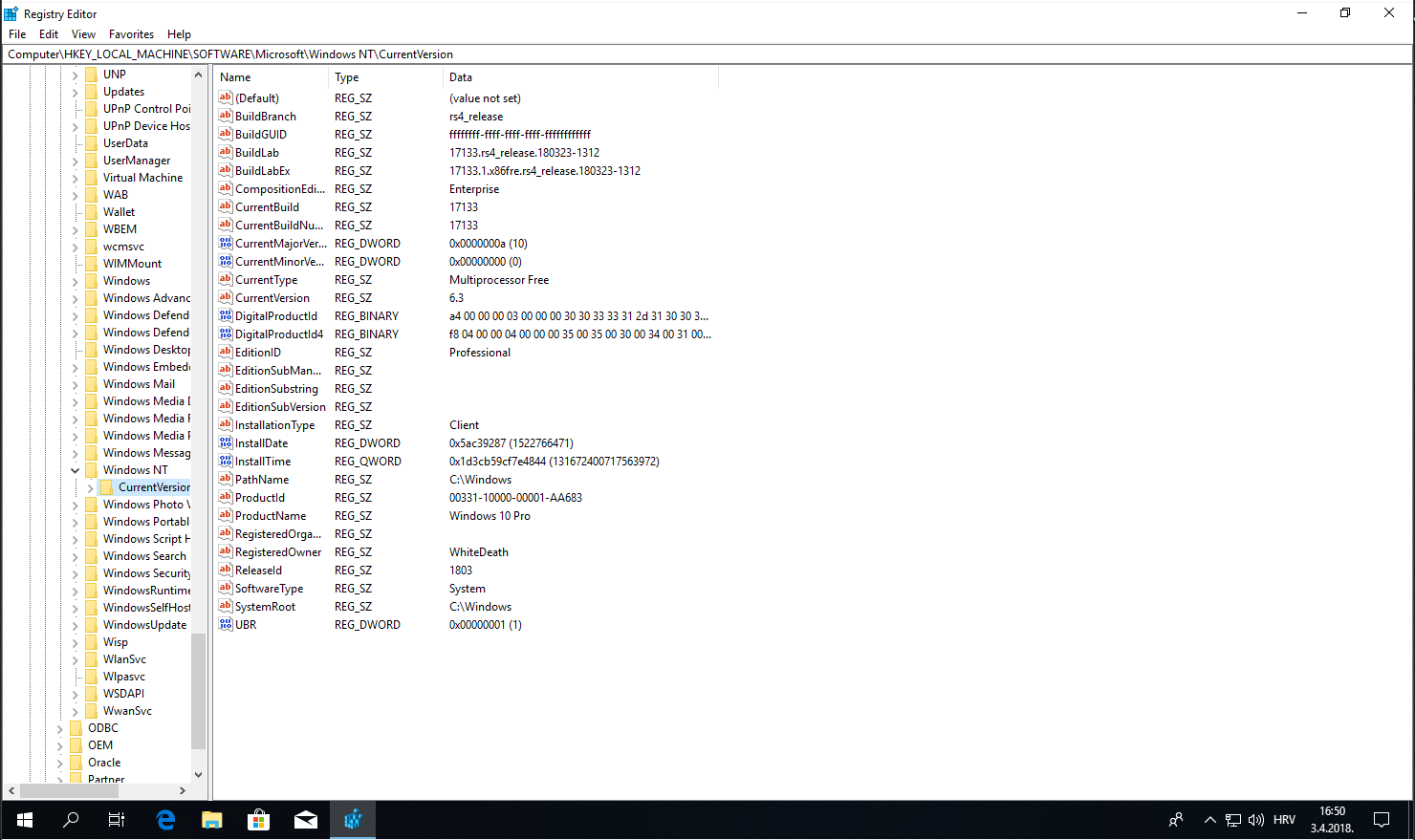Screen dimensions: 1415x840
Task: Select the PathName value
Action: coord(262,480)
